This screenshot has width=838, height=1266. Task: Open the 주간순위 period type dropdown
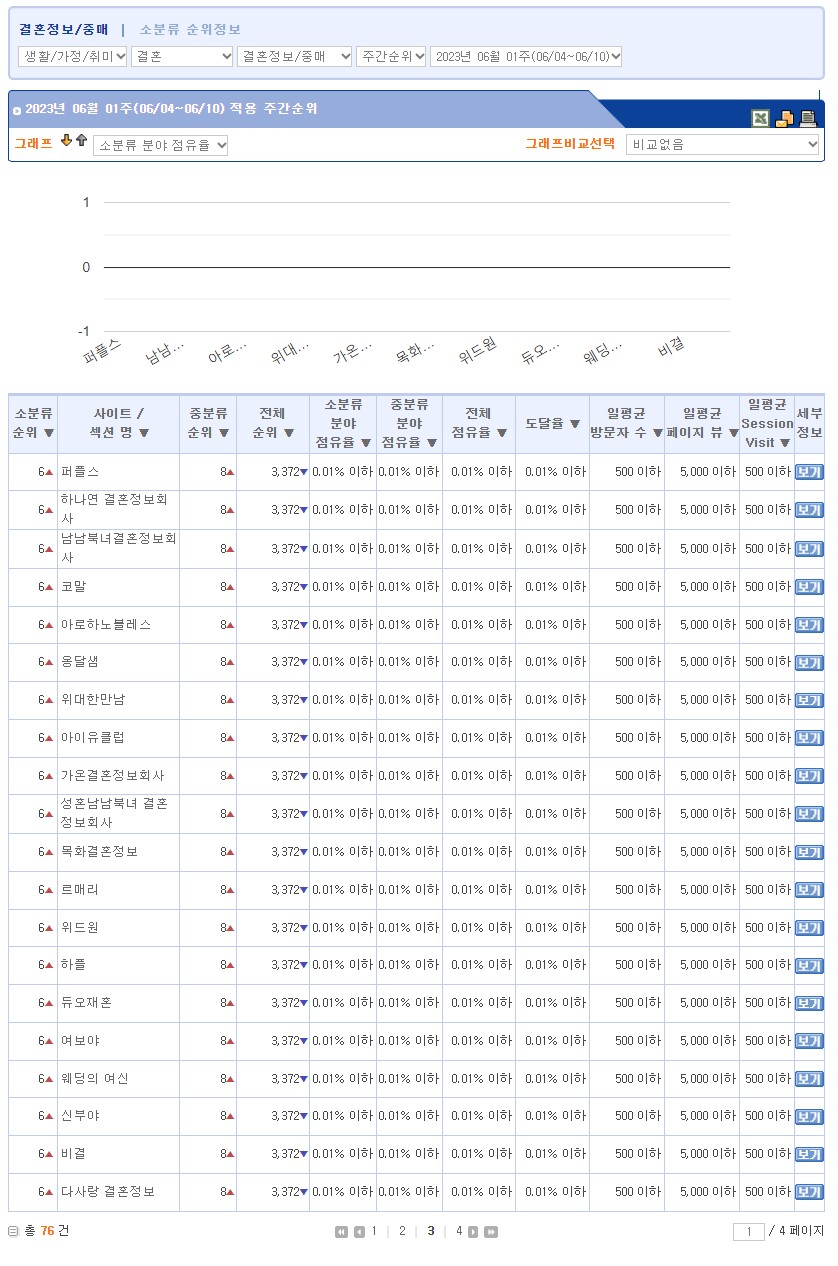coord(391,56)
